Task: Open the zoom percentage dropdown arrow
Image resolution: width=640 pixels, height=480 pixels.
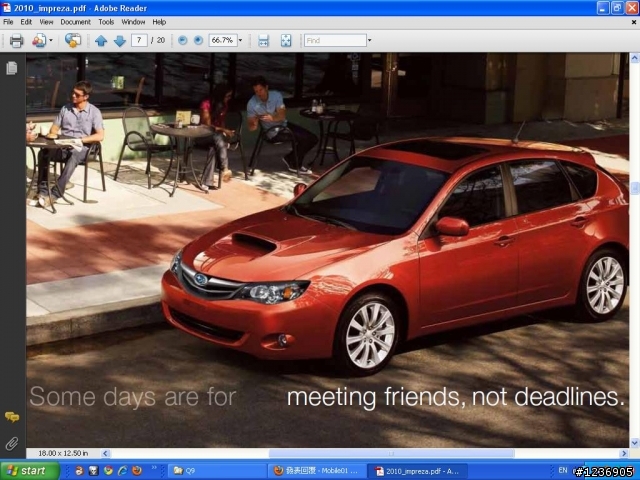Action: [x=240, y=40]
